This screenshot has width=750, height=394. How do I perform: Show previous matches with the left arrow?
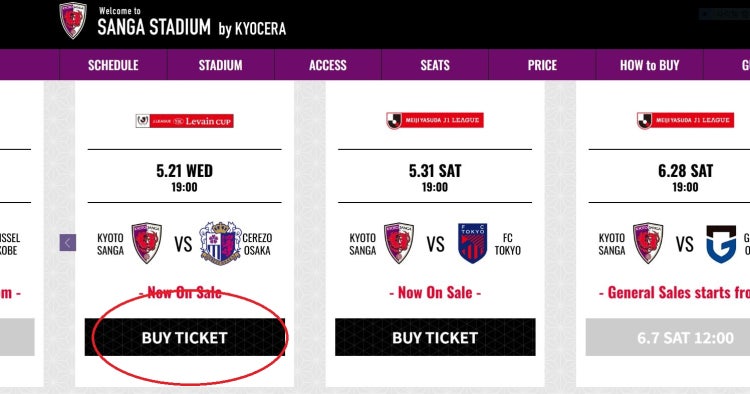point(67,243)
